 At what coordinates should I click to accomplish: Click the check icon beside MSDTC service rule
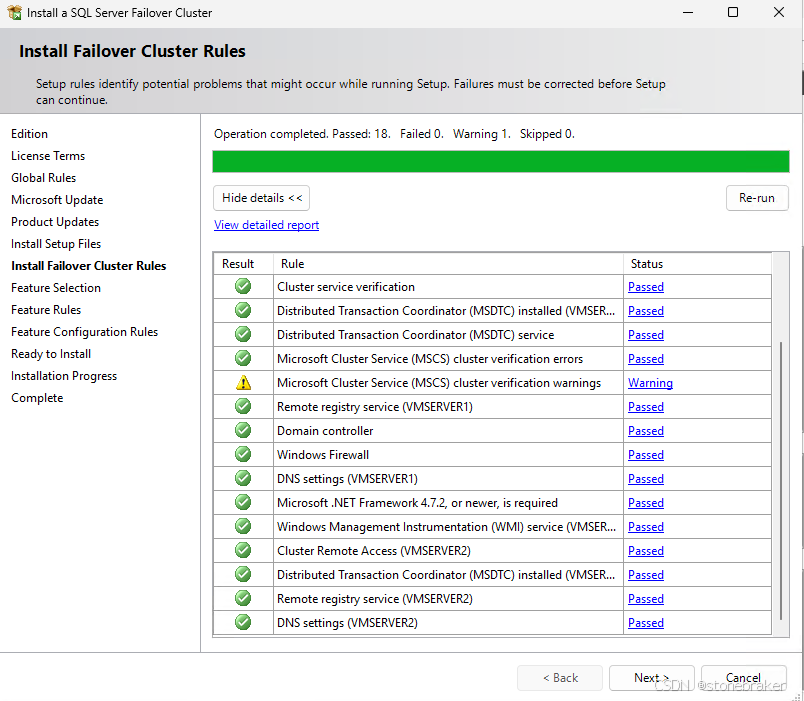[x=243, y=334]
